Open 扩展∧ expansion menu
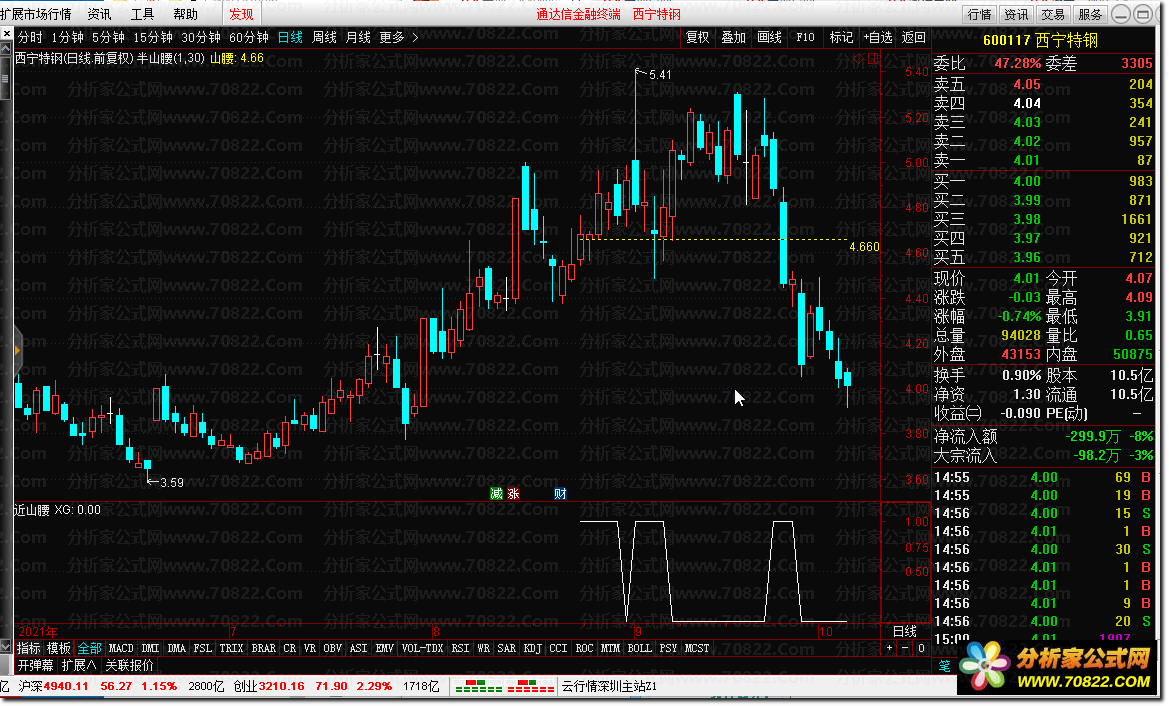This screenshot has width=1169, height=706. pyautogui.click(x=78, y=665)
